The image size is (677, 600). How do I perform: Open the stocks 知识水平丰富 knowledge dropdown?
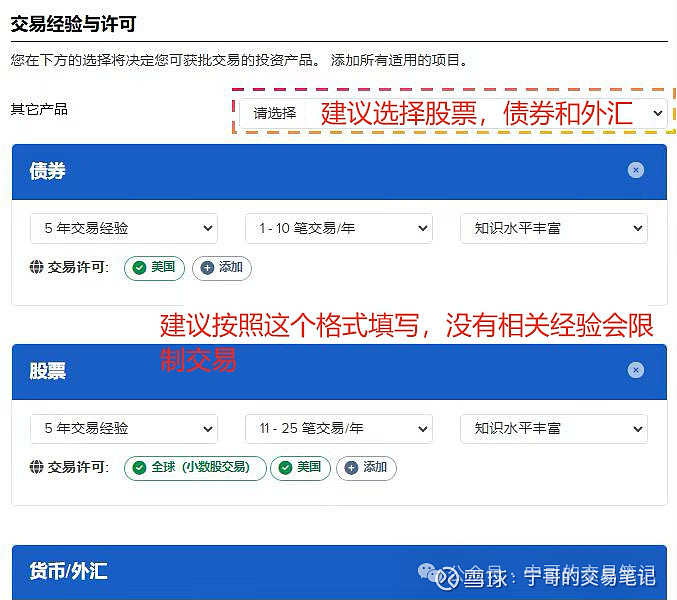pos(554,429)
